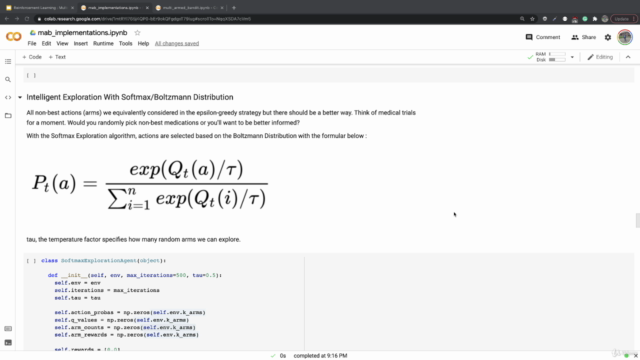Open Colab settings gear

pyautogui.click(x=608, y=37)
